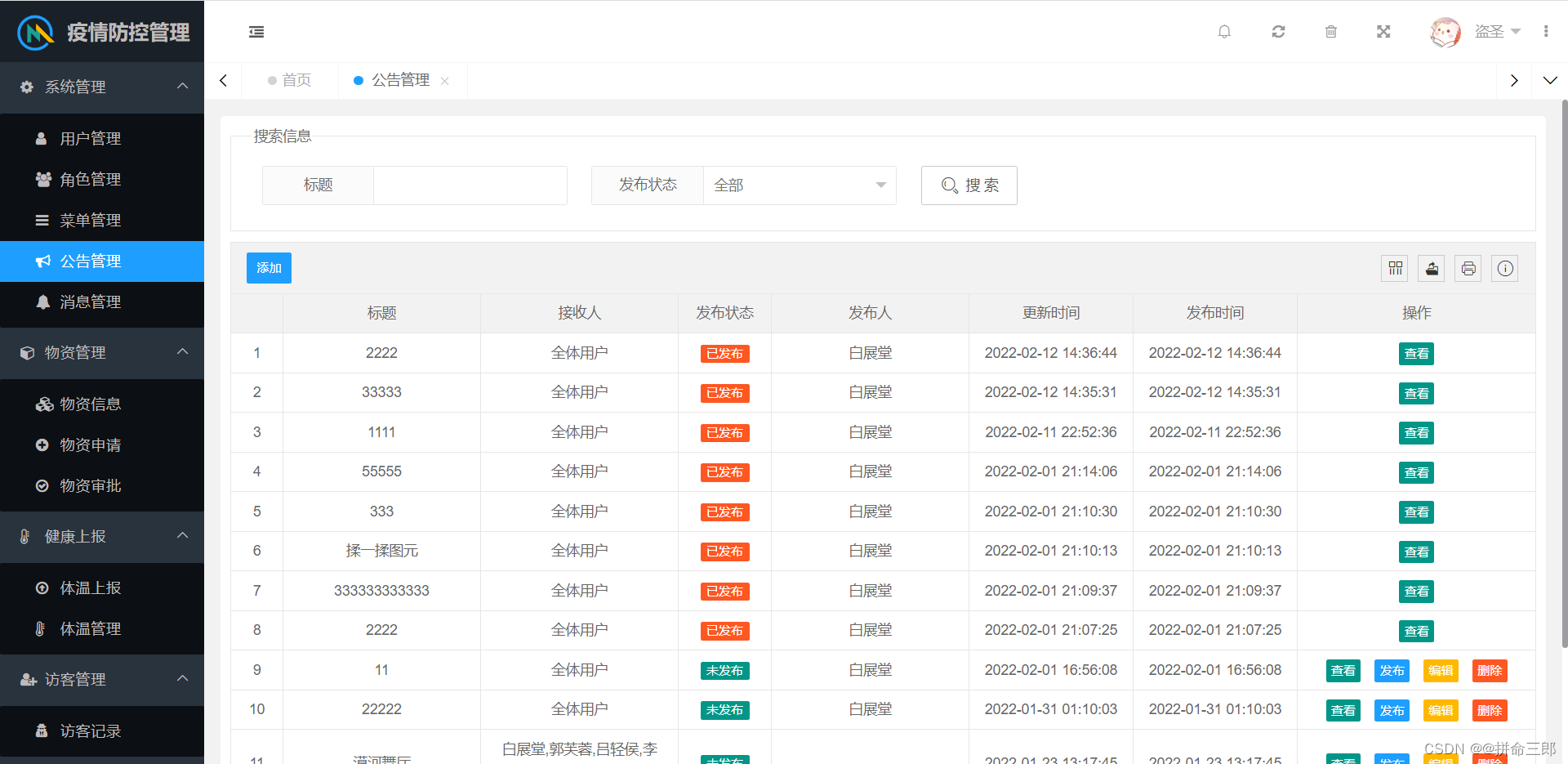Open 访客记录 in the sidebar

(x=102, y=731)
